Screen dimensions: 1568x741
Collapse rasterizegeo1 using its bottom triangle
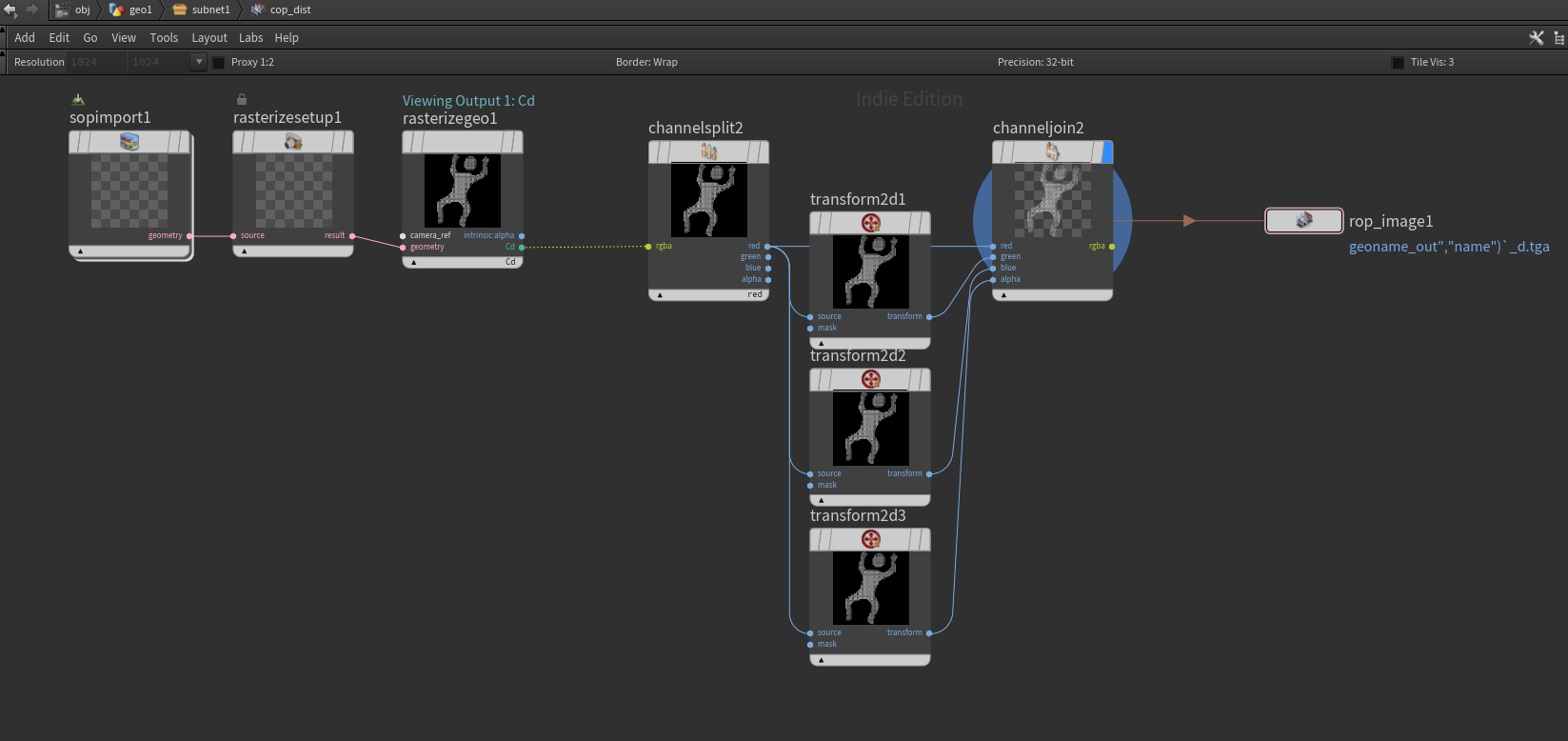413,262
